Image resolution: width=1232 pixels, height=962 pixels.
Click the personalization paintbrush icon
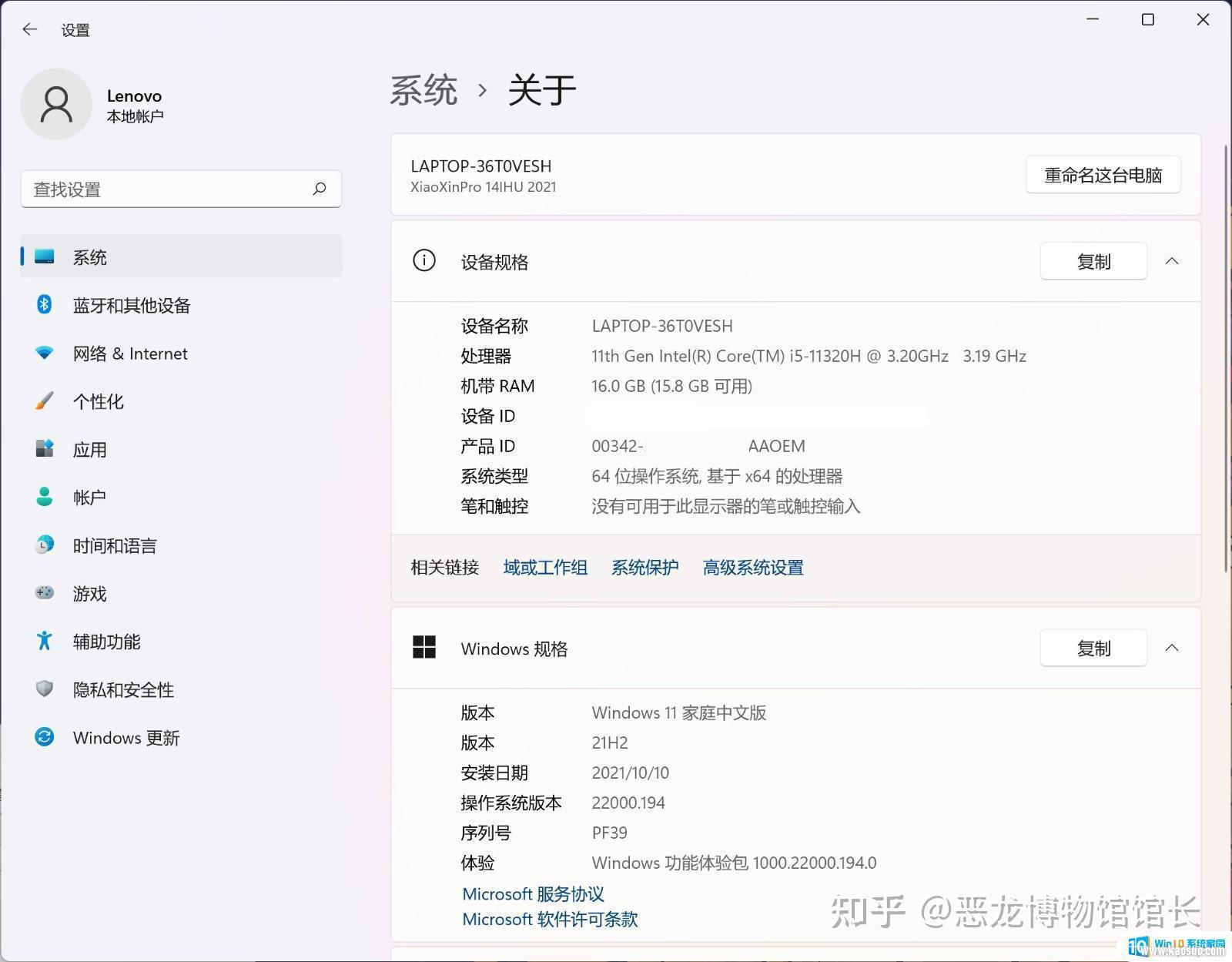click(x=45, y=401)
